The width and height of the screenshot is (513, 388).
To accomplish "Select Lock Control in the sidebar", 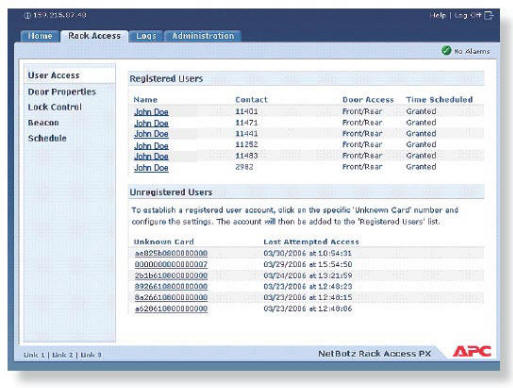I will click(55, 107).
